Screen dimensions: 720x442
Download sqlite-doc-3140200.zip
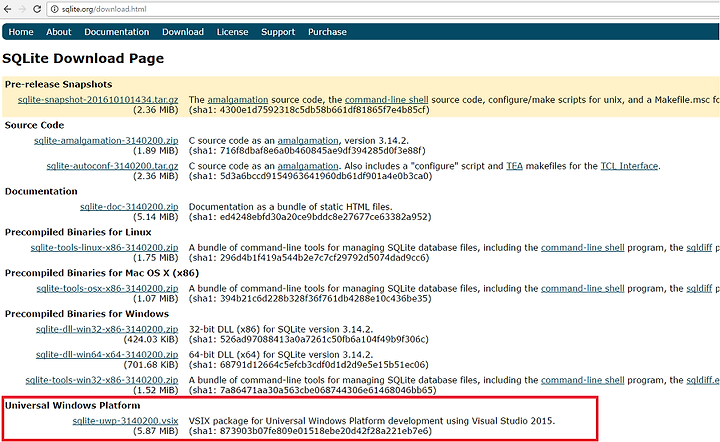(x=129, y=207)
